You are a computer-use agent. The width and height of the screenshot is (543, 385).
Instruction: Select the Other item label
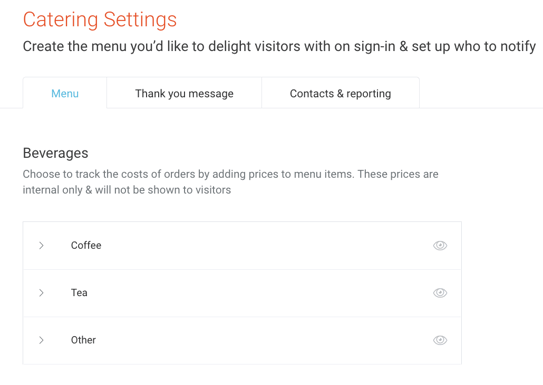83,340
